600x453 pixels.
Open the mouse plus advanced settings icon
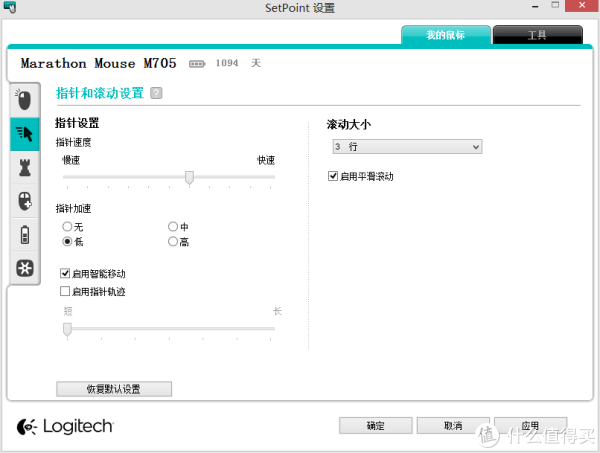tap(24, 201)
